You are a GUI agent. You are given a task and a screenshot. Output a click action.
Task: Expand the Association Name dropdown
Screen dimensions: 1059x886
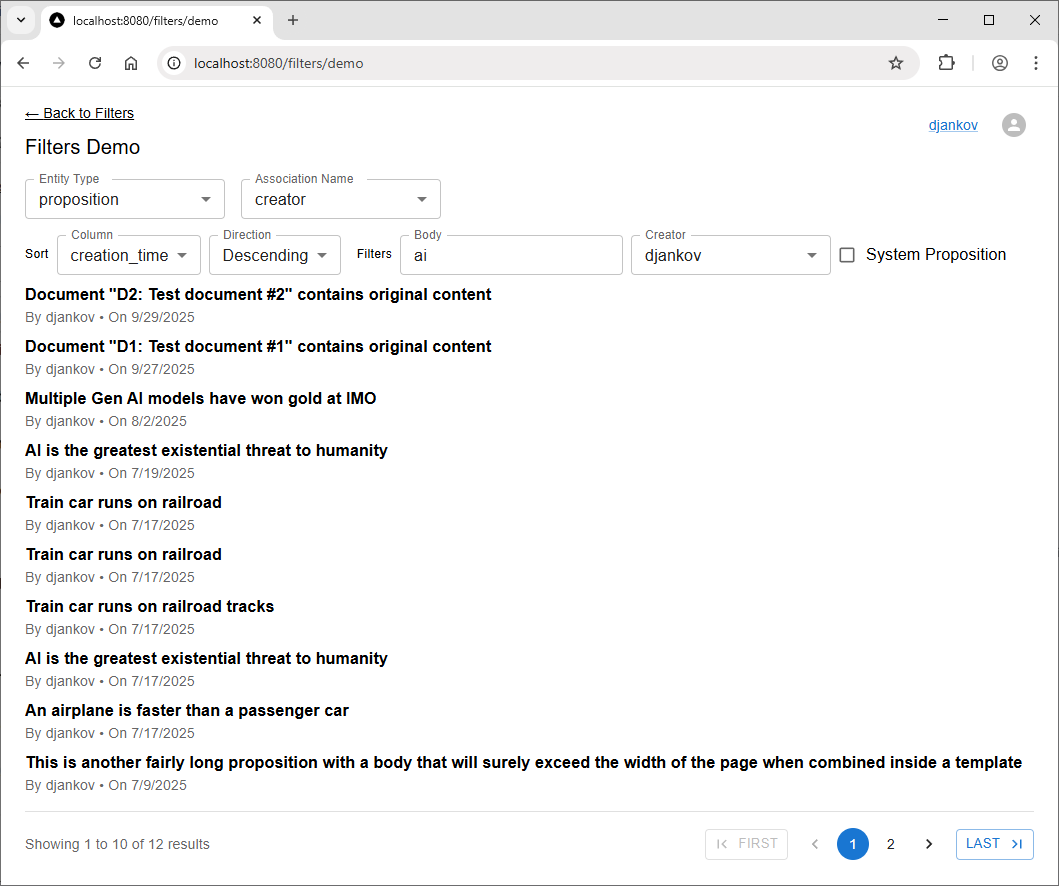340,199
